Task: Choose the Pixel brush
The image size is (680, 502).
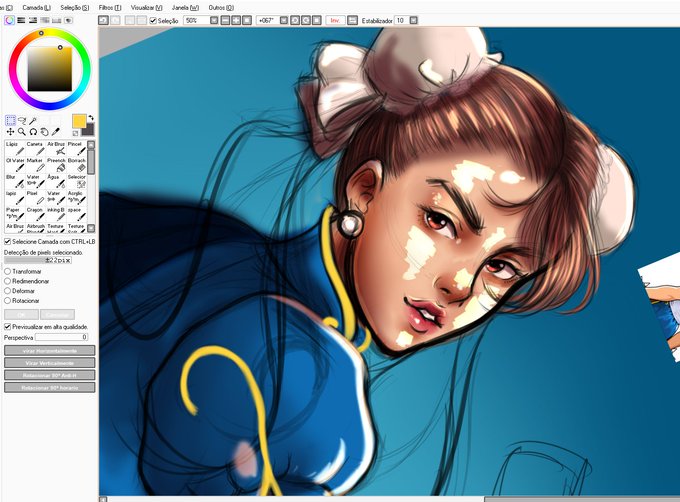Action: [36, 198]
